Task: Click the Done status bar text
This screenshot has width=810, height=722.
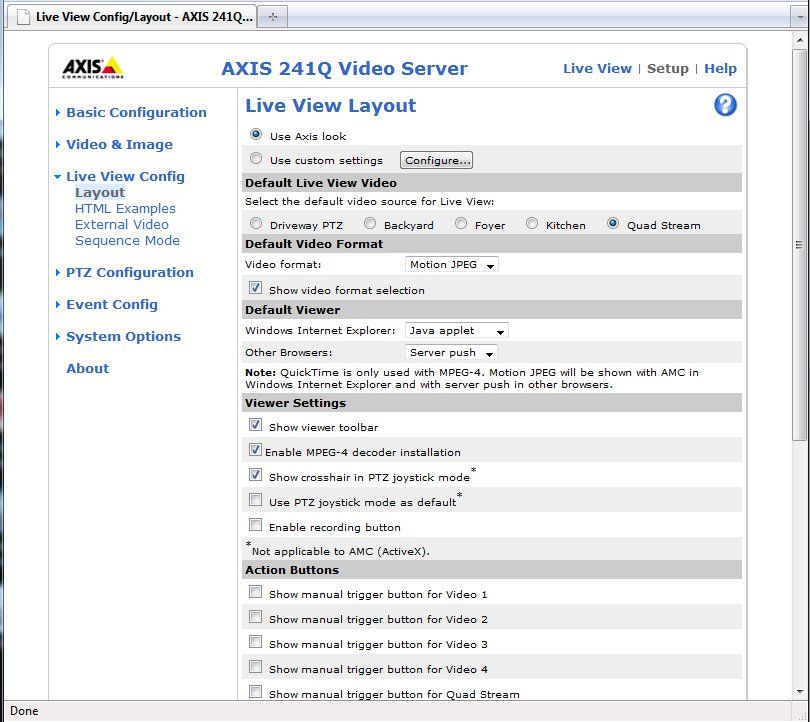Action: pos(24,711)
